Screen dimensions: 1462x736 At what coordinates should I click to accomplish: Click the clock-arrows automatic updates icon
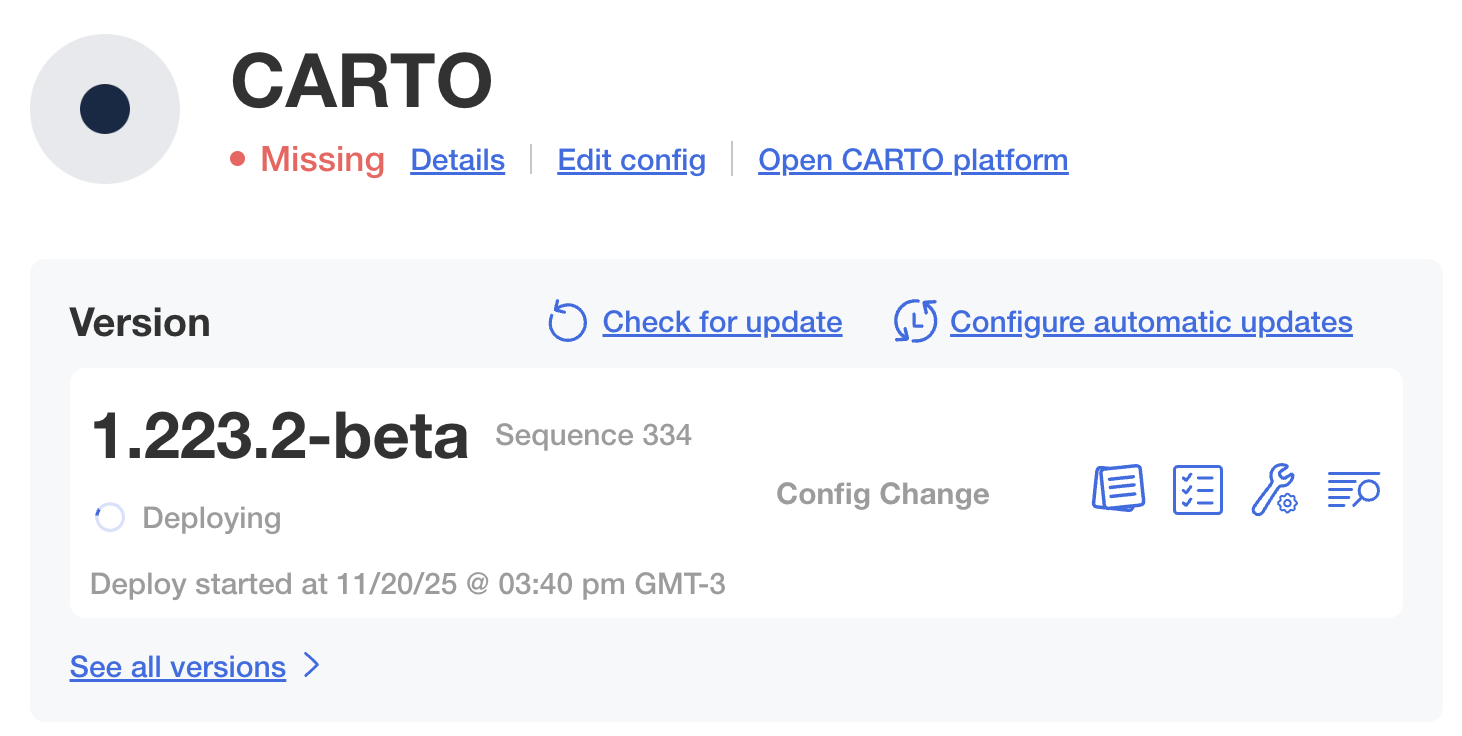(915, 322)
